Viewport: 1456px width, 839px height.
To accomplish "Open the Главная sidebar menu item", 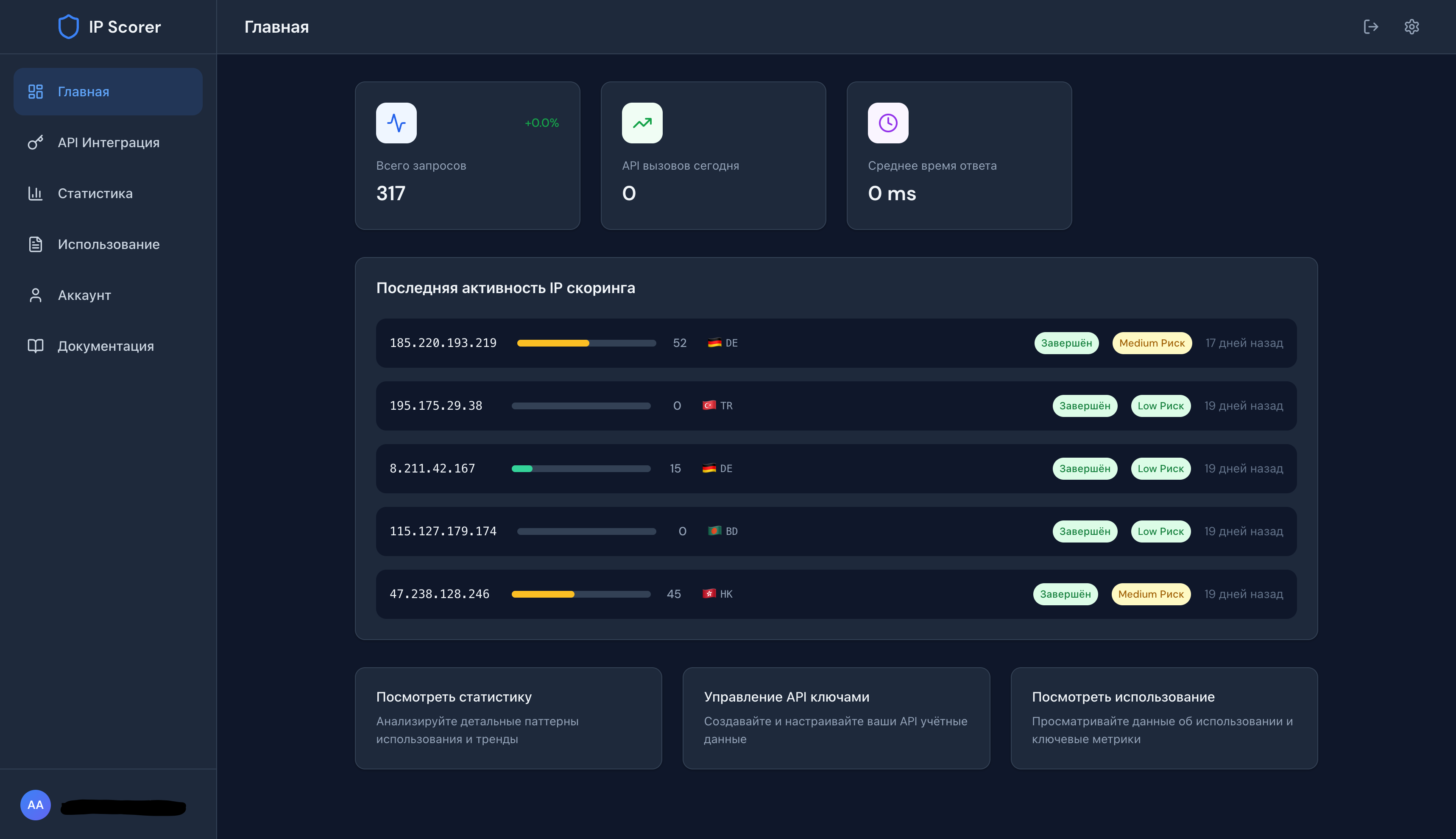I will (x=108, y=92).
